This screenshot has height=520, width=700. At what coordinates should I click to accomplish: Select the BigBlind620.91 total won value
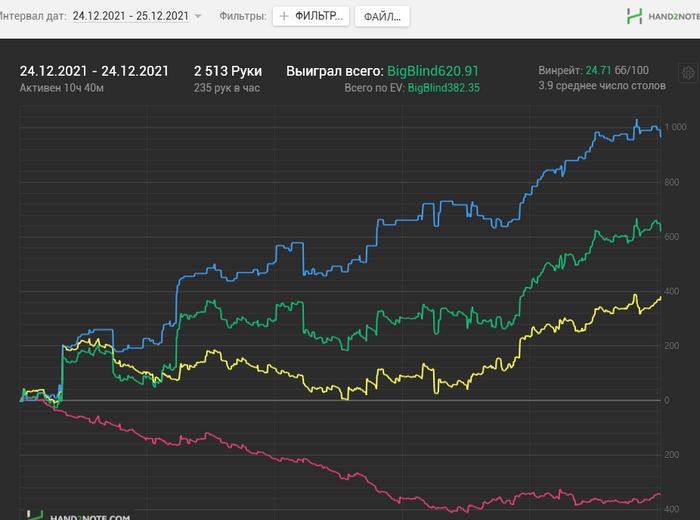(433, 71)
